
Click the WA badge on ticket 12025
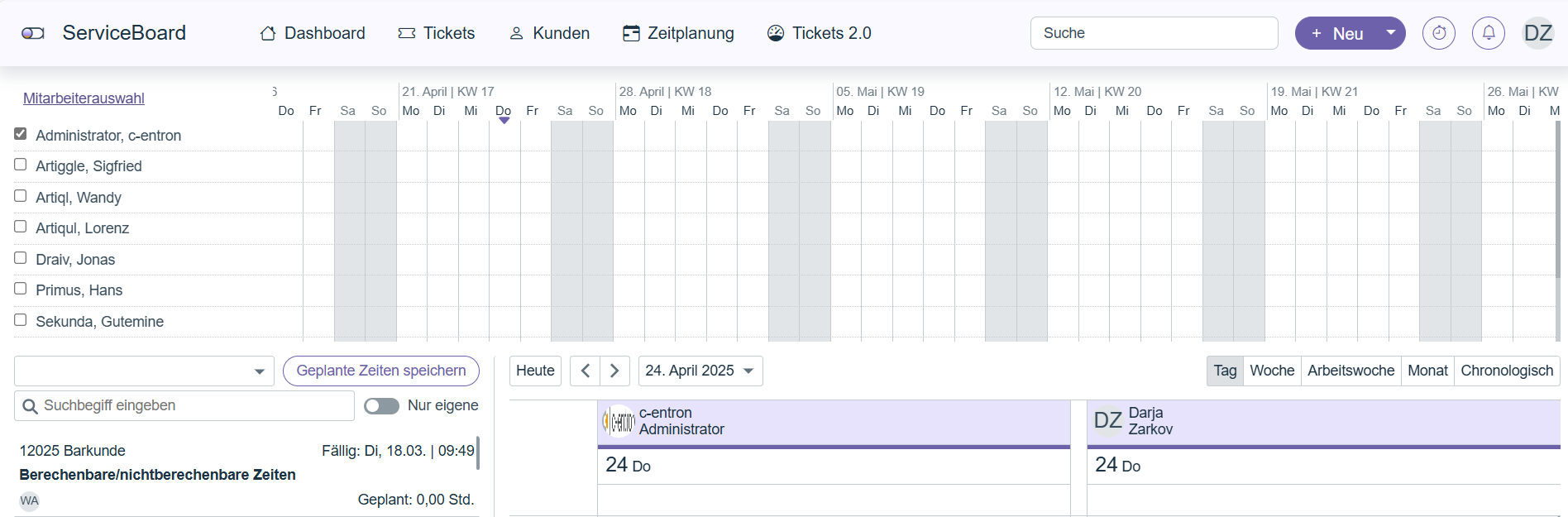tap(29, 500)
